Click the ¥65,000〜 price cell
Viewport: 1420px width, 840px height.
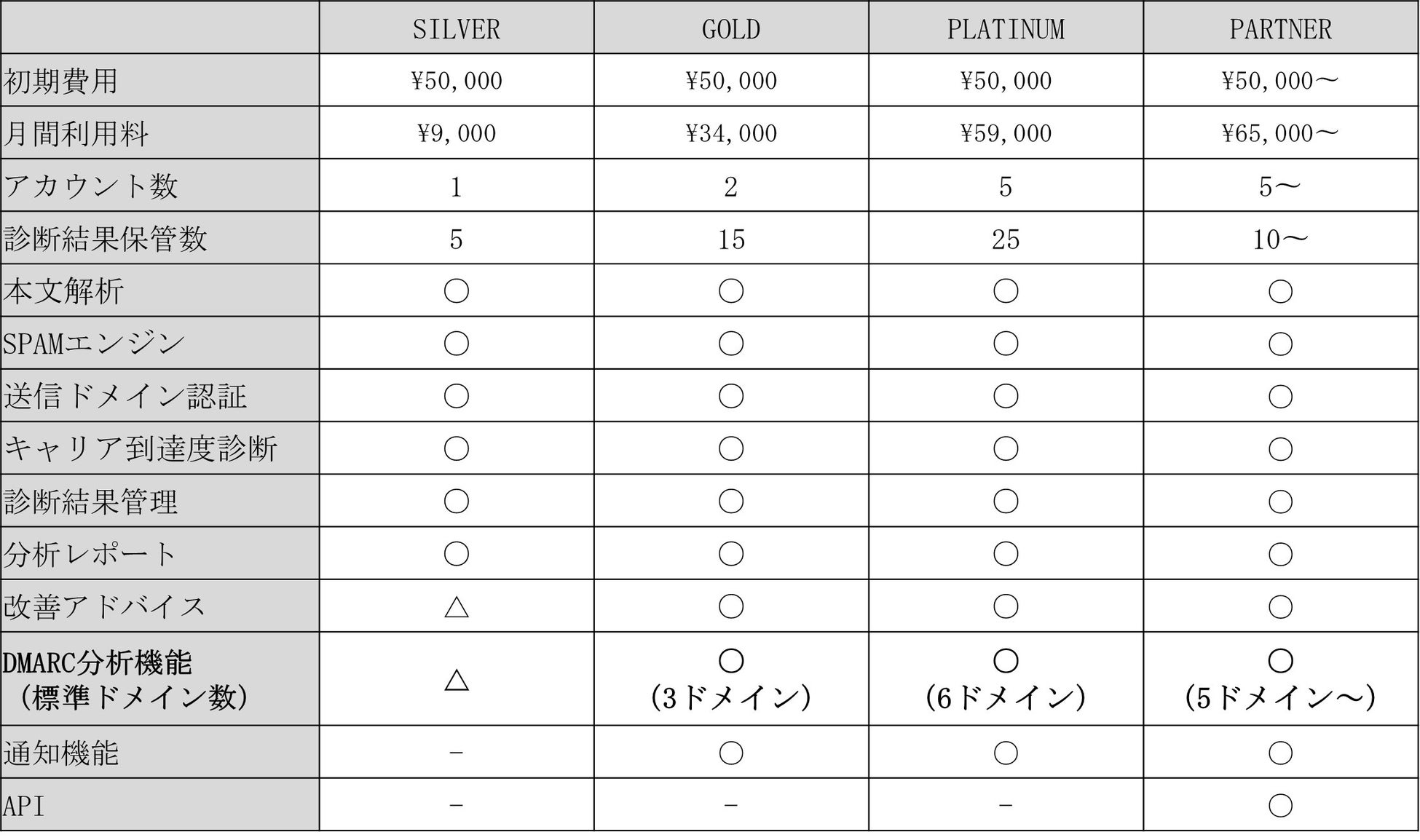coord(1280,134)
